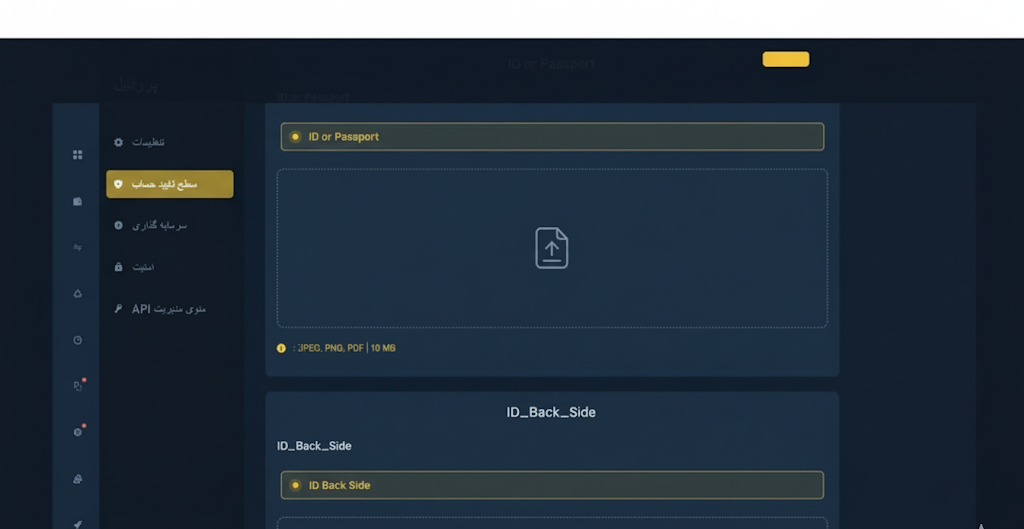Open the rocket icon in left rail
Viewport: 1024px width, 529px height.
(78, 524)
